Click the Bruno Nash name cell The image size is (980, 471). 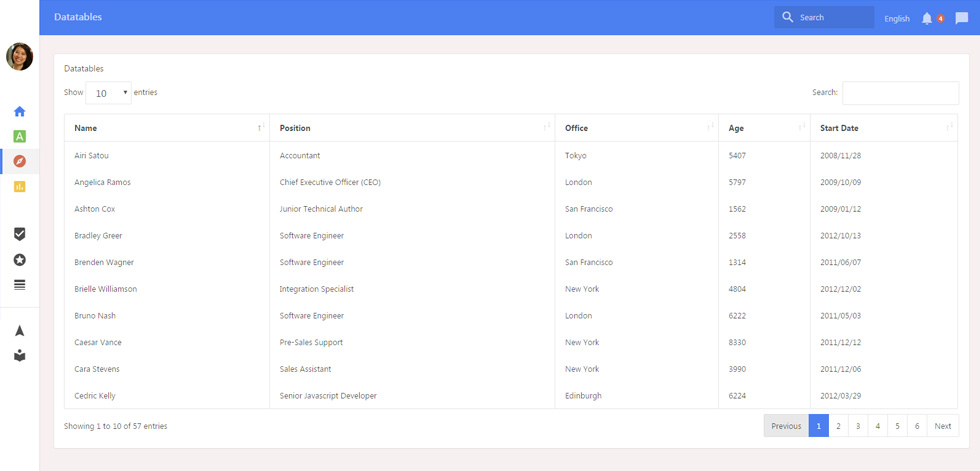[167, 315]
